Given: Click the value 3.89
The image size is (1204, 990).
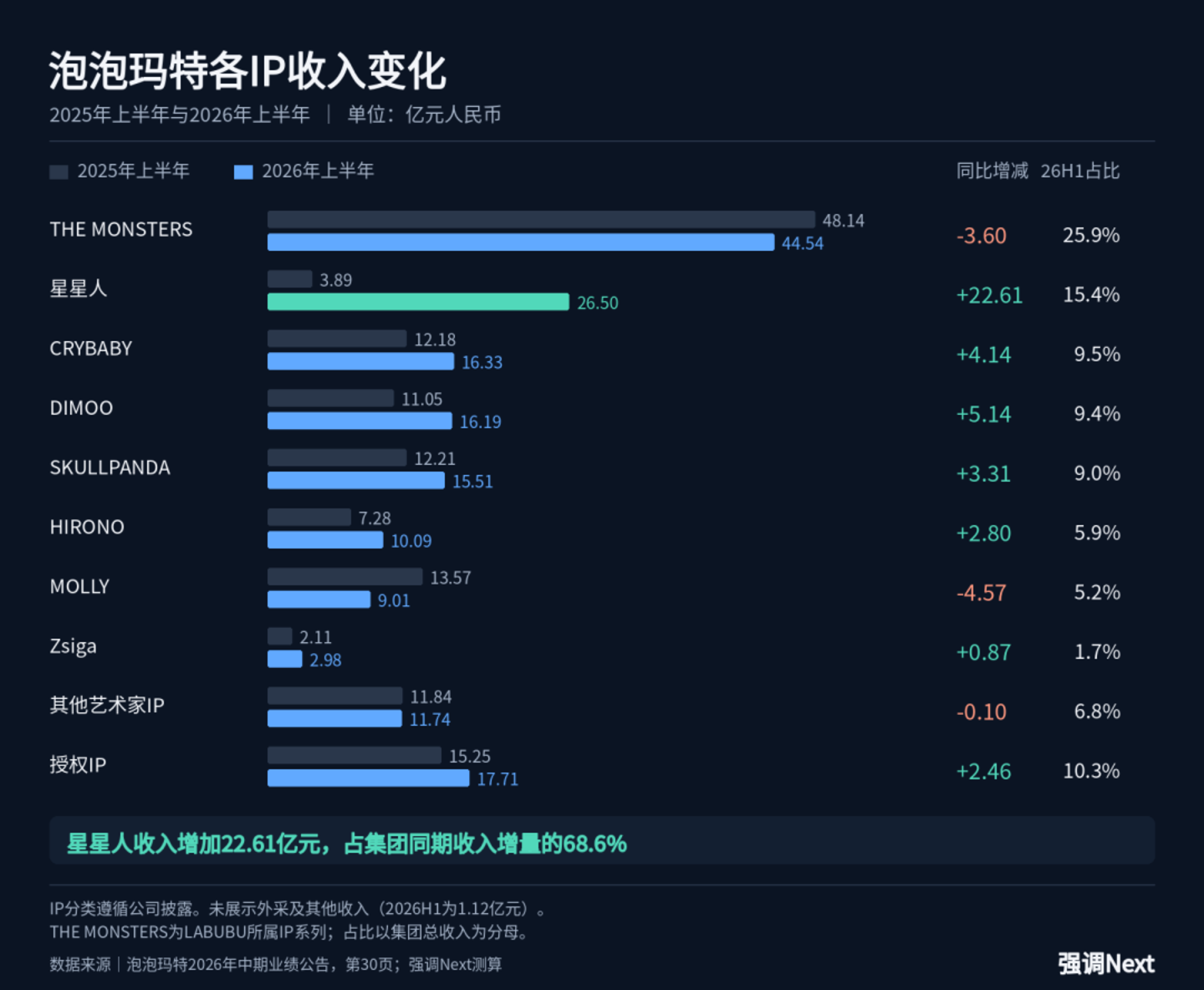Looking at the screenshot, I should [x=336, y=280].
